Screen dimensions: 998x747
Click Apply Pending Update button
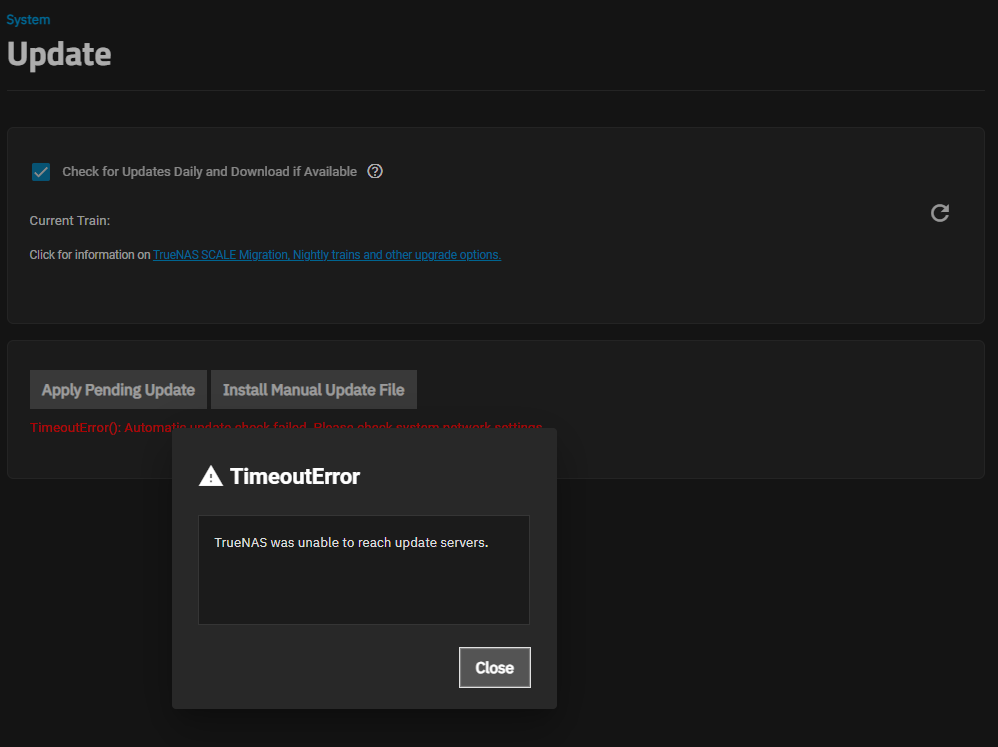[118, 389]
